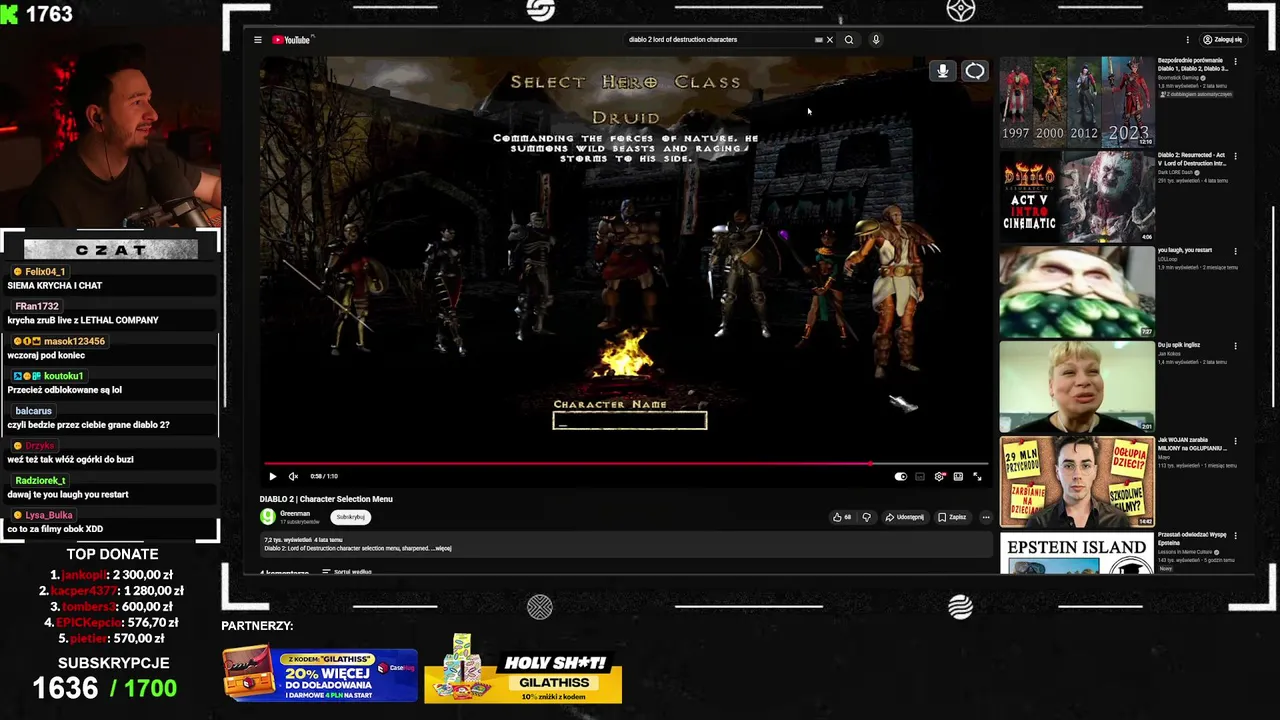
Task: Click the Zapisz save button
Action: [952, 517]
